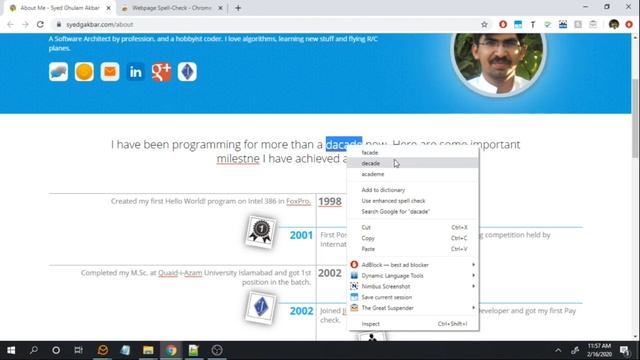The image size is (640, 360).
Task: Expand The Great Suspender submenu
Action: [x=413, y=308]
